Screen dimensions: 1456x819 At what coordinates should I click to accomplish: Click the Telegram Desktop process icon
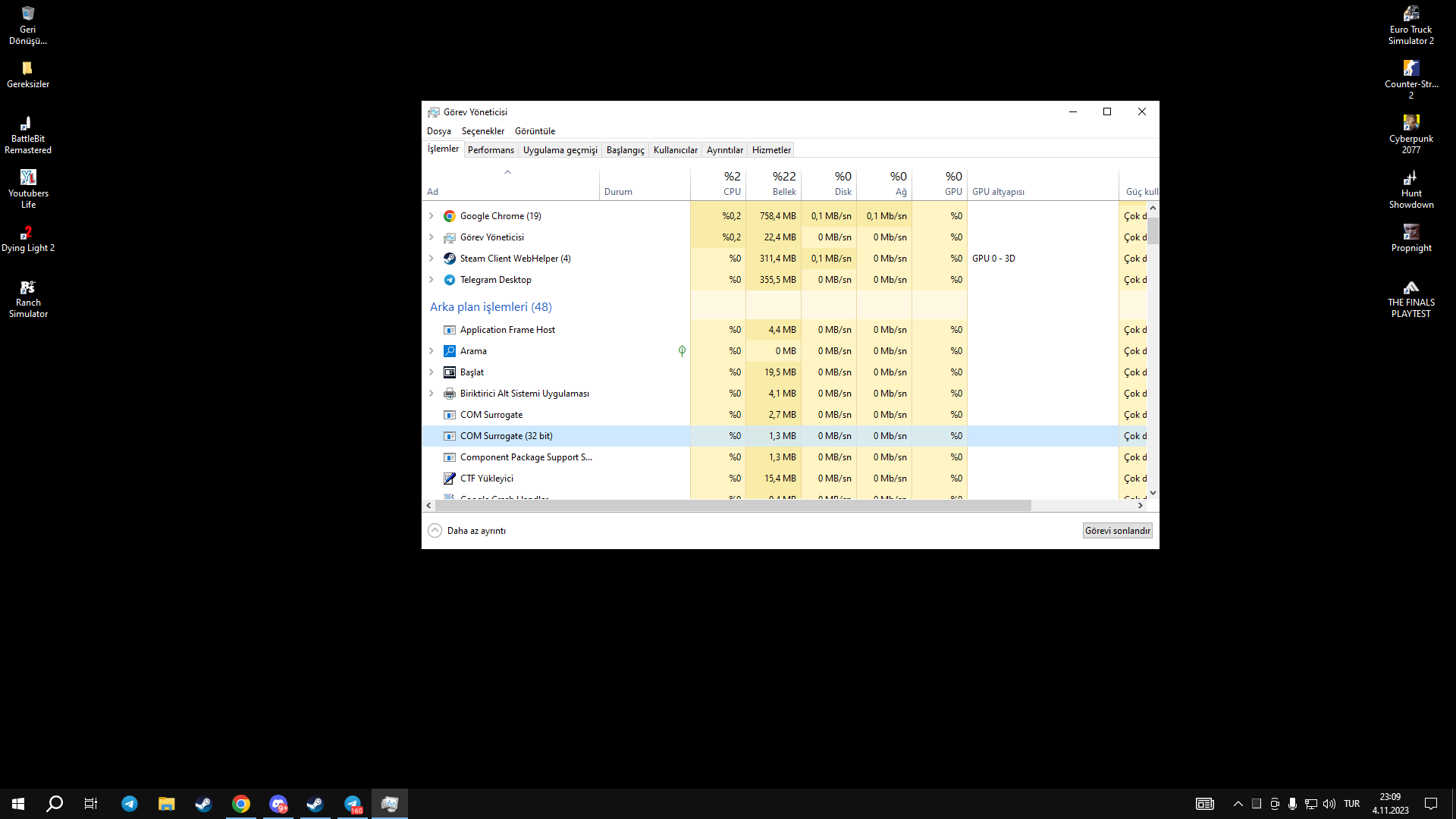pyautogui.click(x=450, y=280)
